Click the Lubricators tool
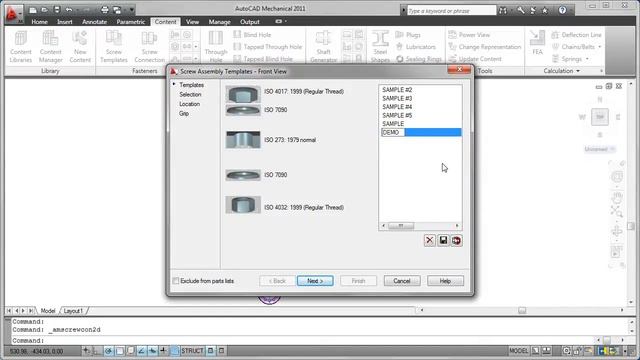Viewport: 640px width, 360px height. tap(416, 47)
